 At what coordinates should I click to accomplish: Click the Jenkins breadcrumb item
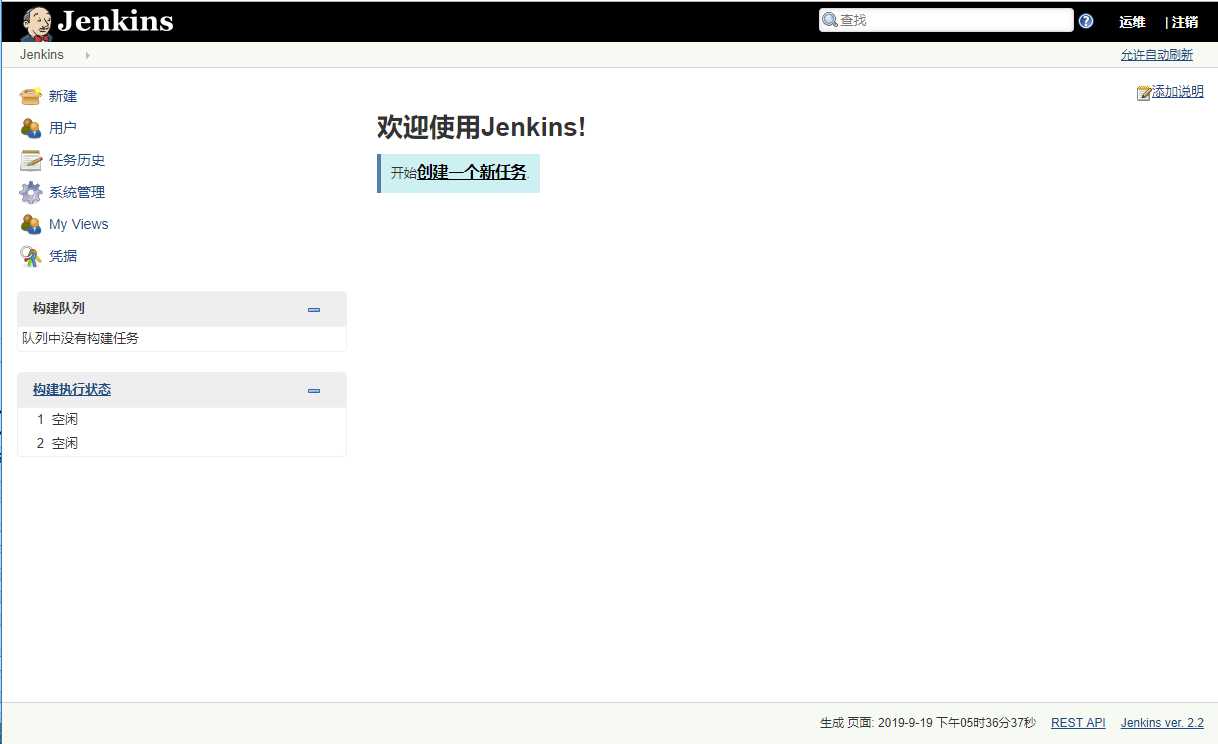pos(42,55)
